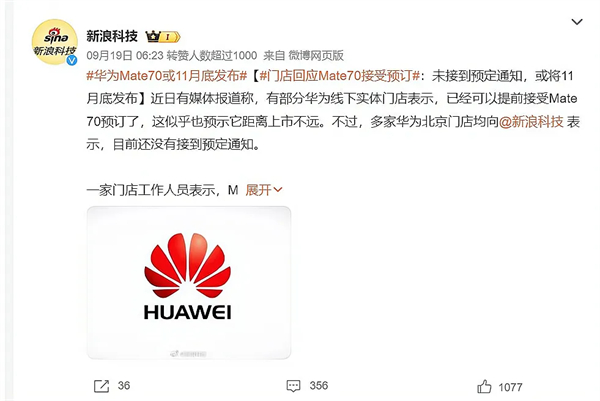The image size is (600, 401).
Task: Open comments via speech bubble icon
Action: 293,386
